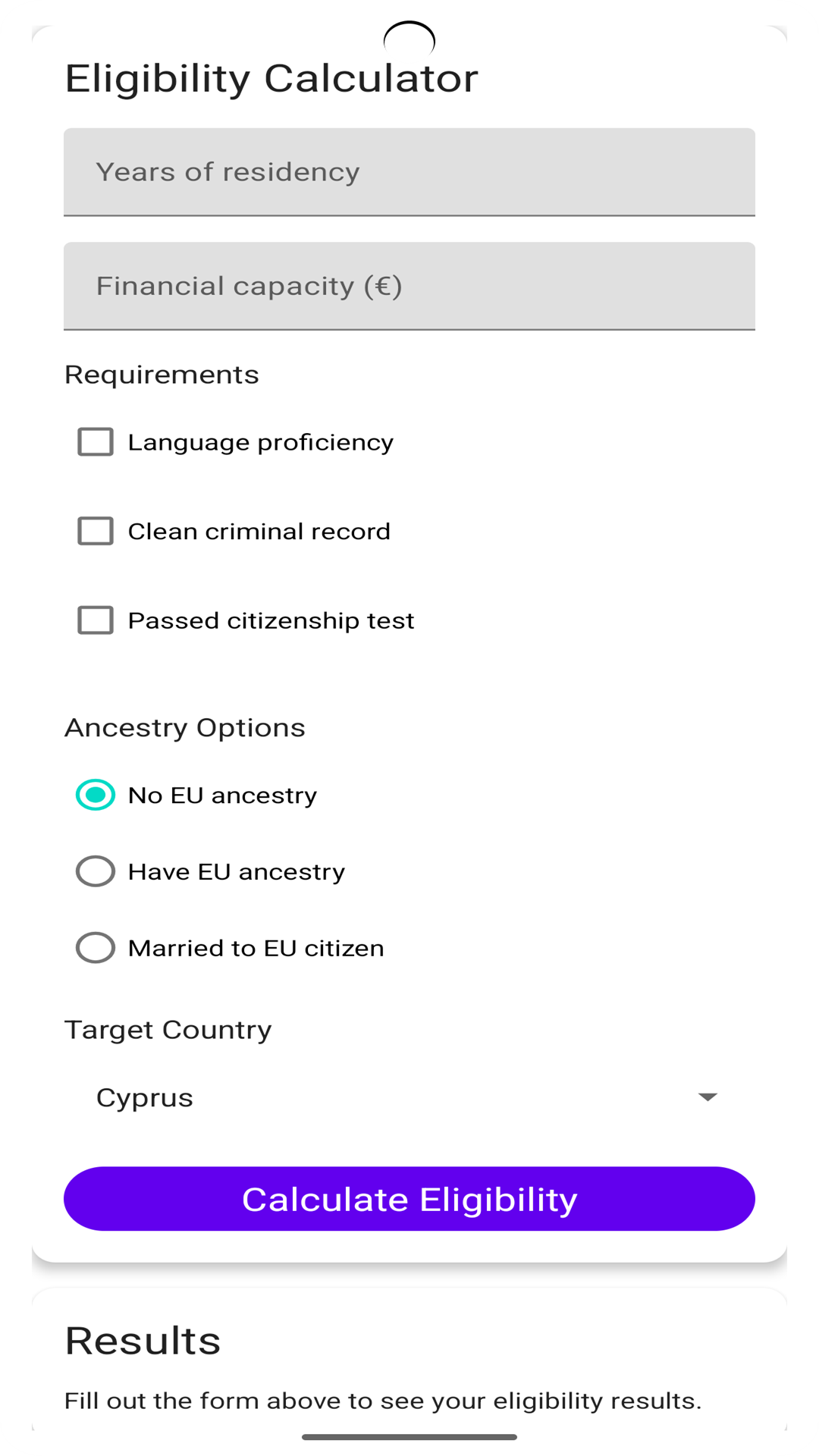Click the Ancestry Options heading
The height and width of the screenshot is (1456, 819).
185,727
